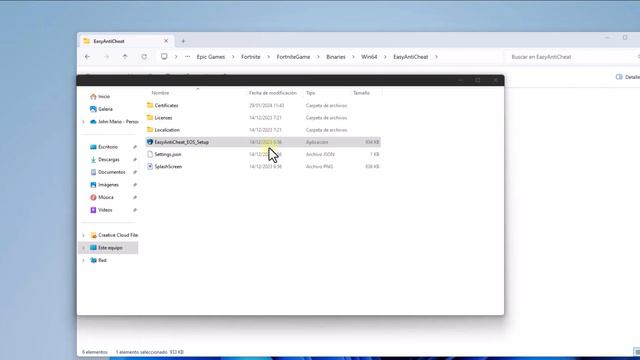
Task: Expand chevron after FortniteGame breadcrumb
Action: pos(318,57)
